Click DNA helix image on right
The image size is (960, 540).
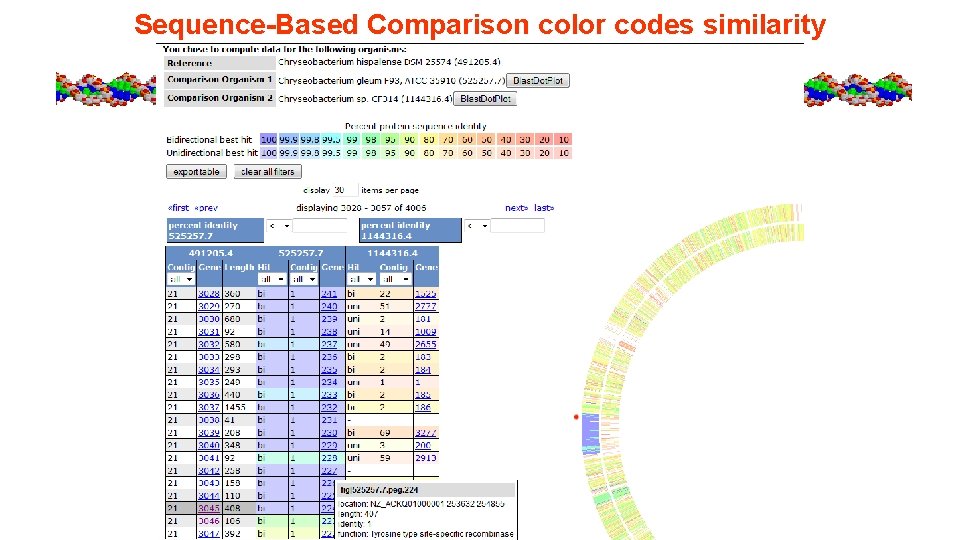point(858,89)
